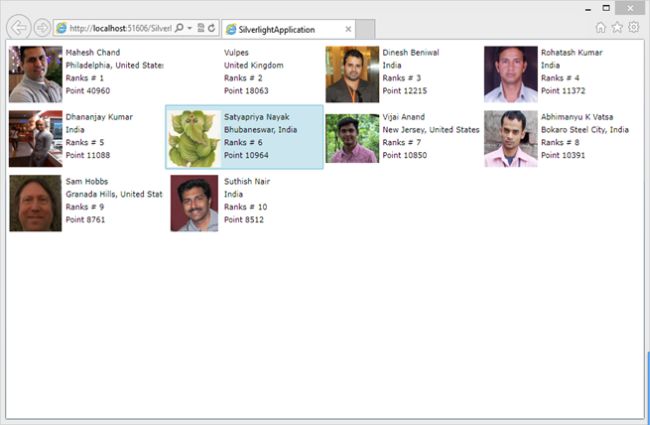
Task: Click Point 10964 value
Action: tap(246, 155)
